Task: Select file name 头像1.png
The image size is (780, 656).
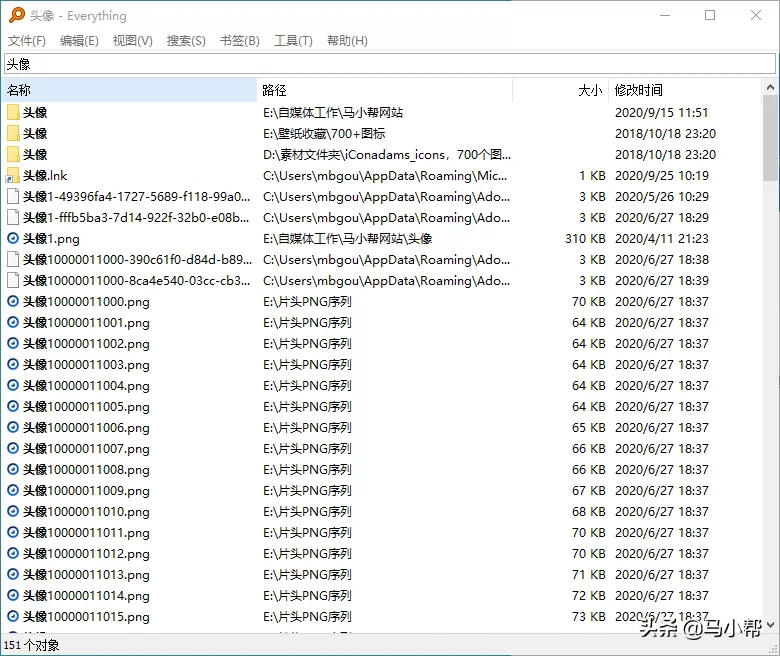Action: pyautogui.click(x=51, y=239)
